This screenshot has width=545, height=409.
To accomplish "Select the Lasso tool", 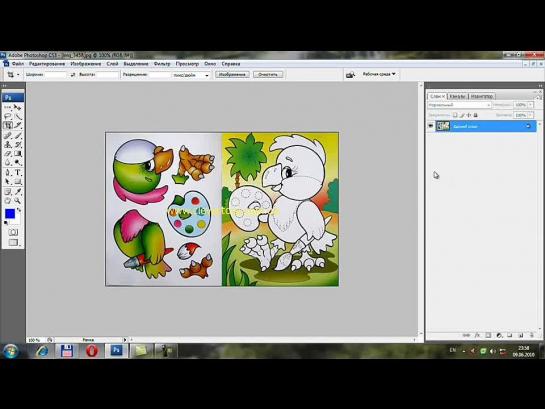I will click(8, 116).
